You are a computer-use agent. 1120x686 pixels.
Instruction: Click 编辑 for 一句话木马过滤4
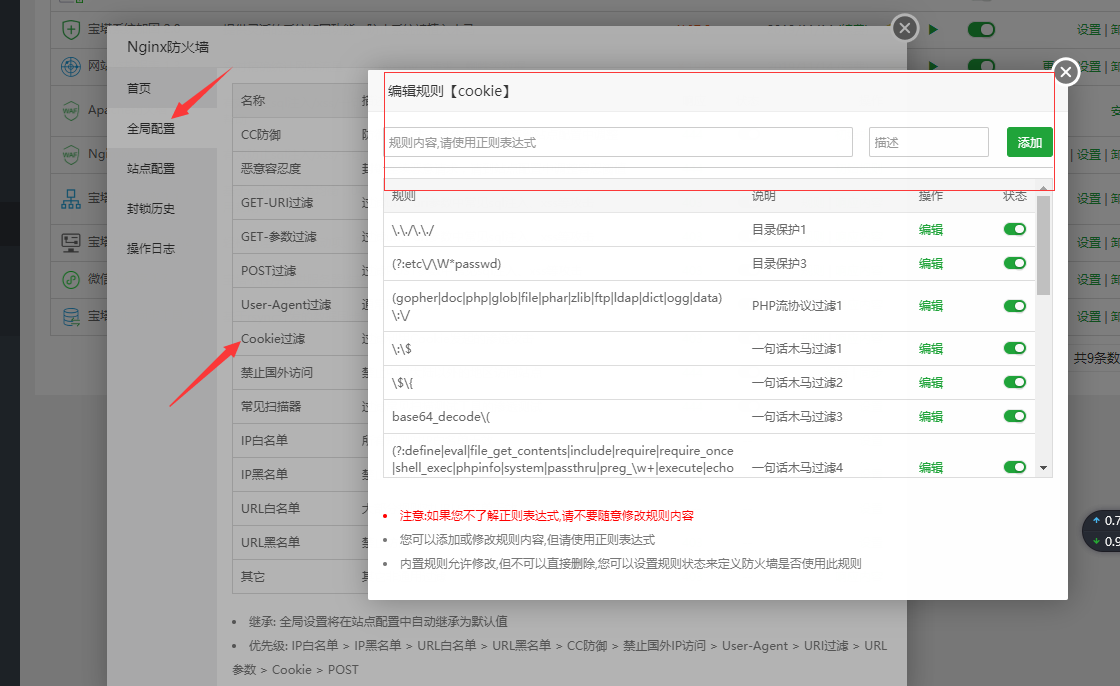coord(931,467)
